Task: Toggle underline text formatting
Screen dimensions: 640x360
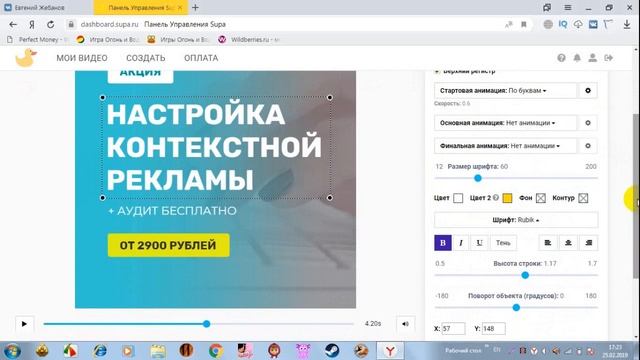Action: 479,243
